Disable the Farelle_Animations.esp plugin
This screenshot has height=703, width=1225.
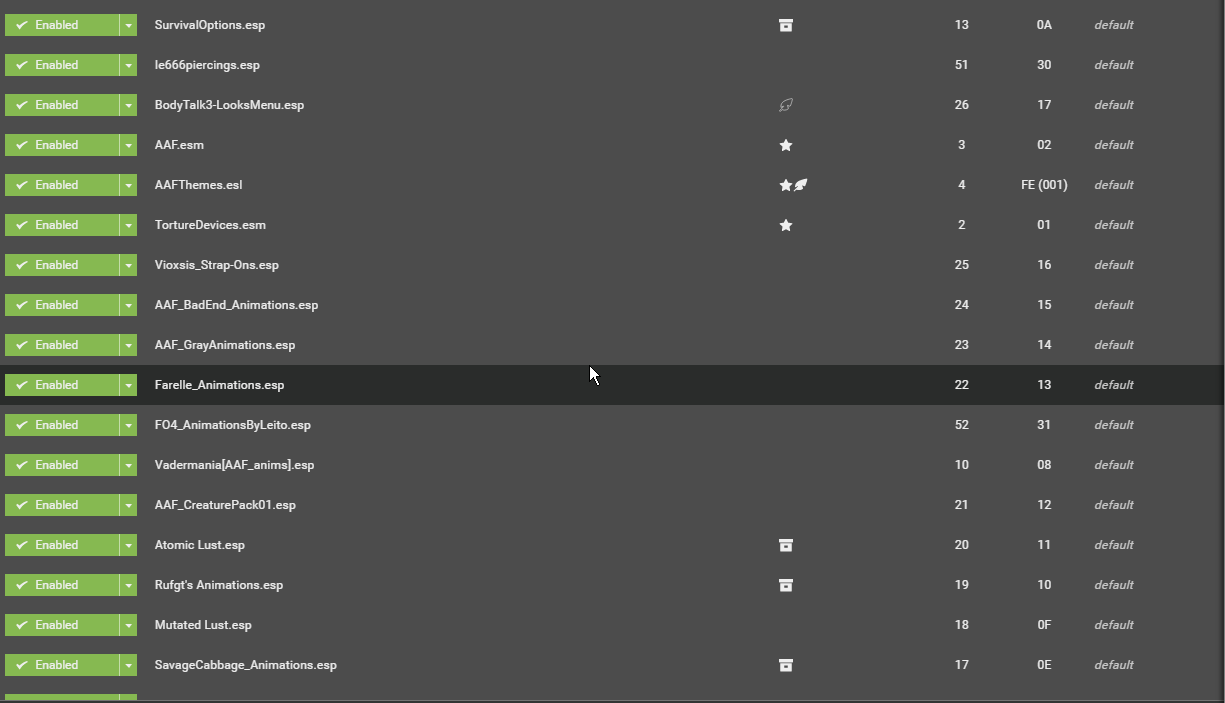pos(60,385)
